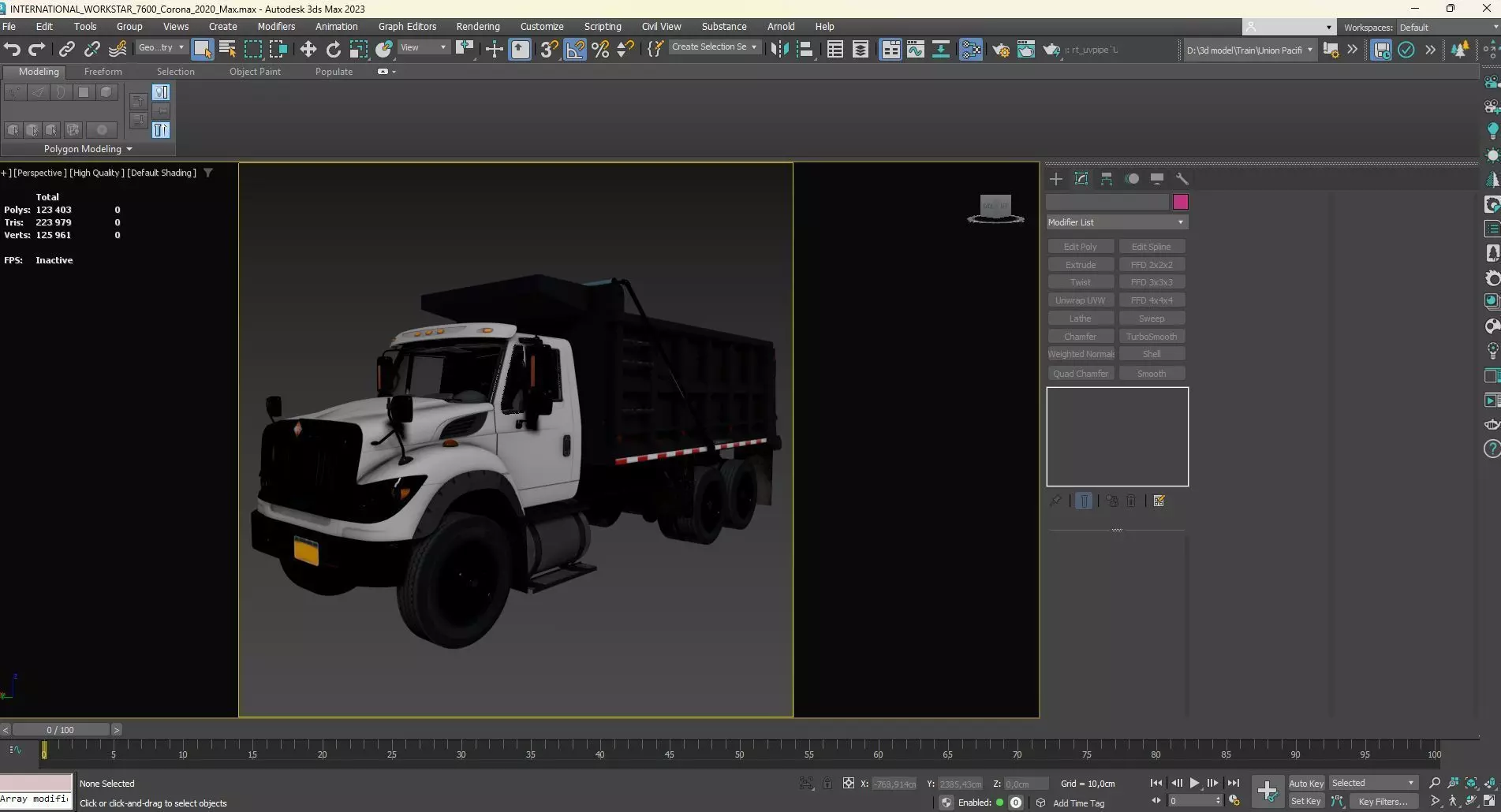Apply the Unwrap UVW modifier button
This screenshot has width=1501, height=812.
tap(1081, 300)
